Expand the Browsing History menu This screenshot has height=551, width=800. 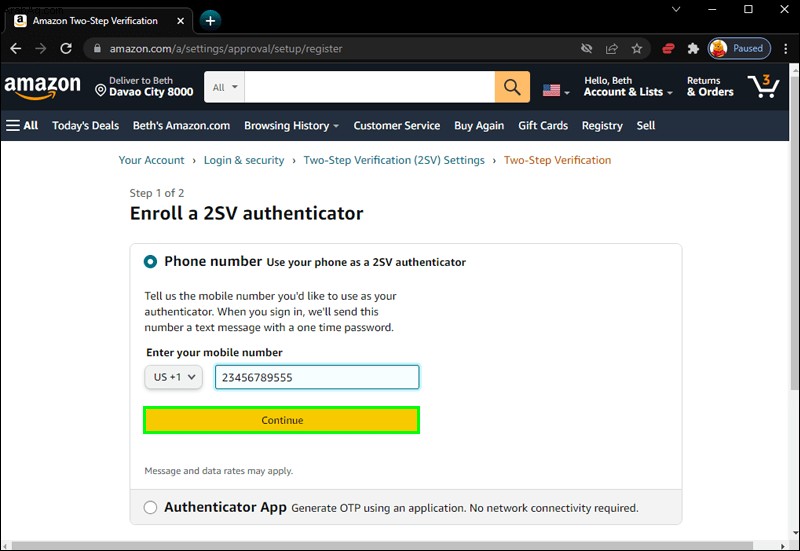pyautogui.click(x=291, y=126)
